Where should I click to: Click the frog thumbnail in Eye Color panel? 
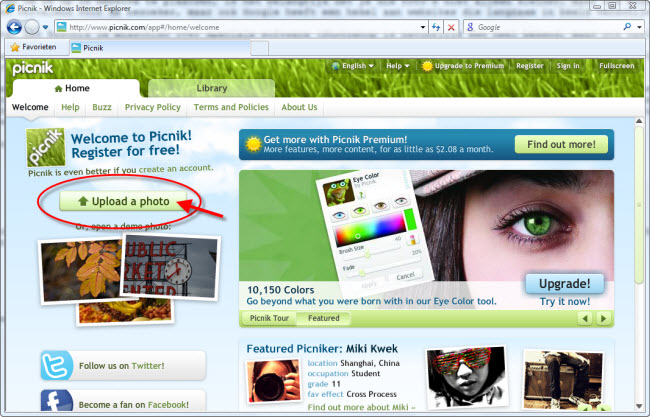click(338, 192)
